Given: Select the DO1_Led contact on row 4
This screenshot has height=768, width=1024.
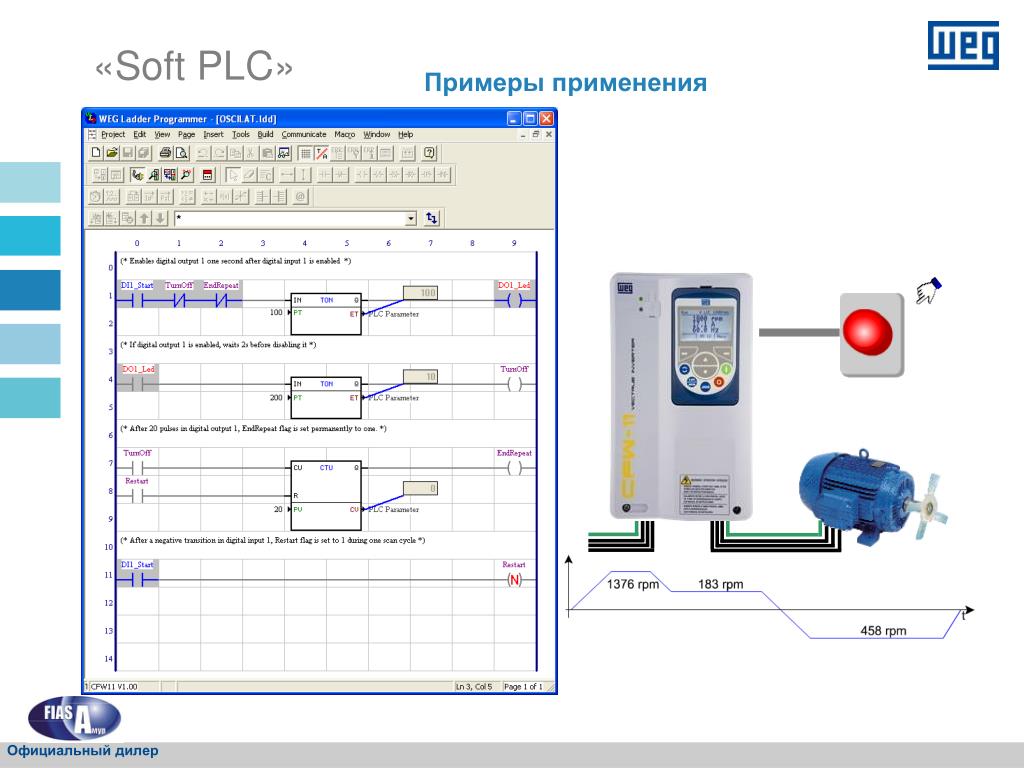Looking at the screenshot, I should 137,384.
